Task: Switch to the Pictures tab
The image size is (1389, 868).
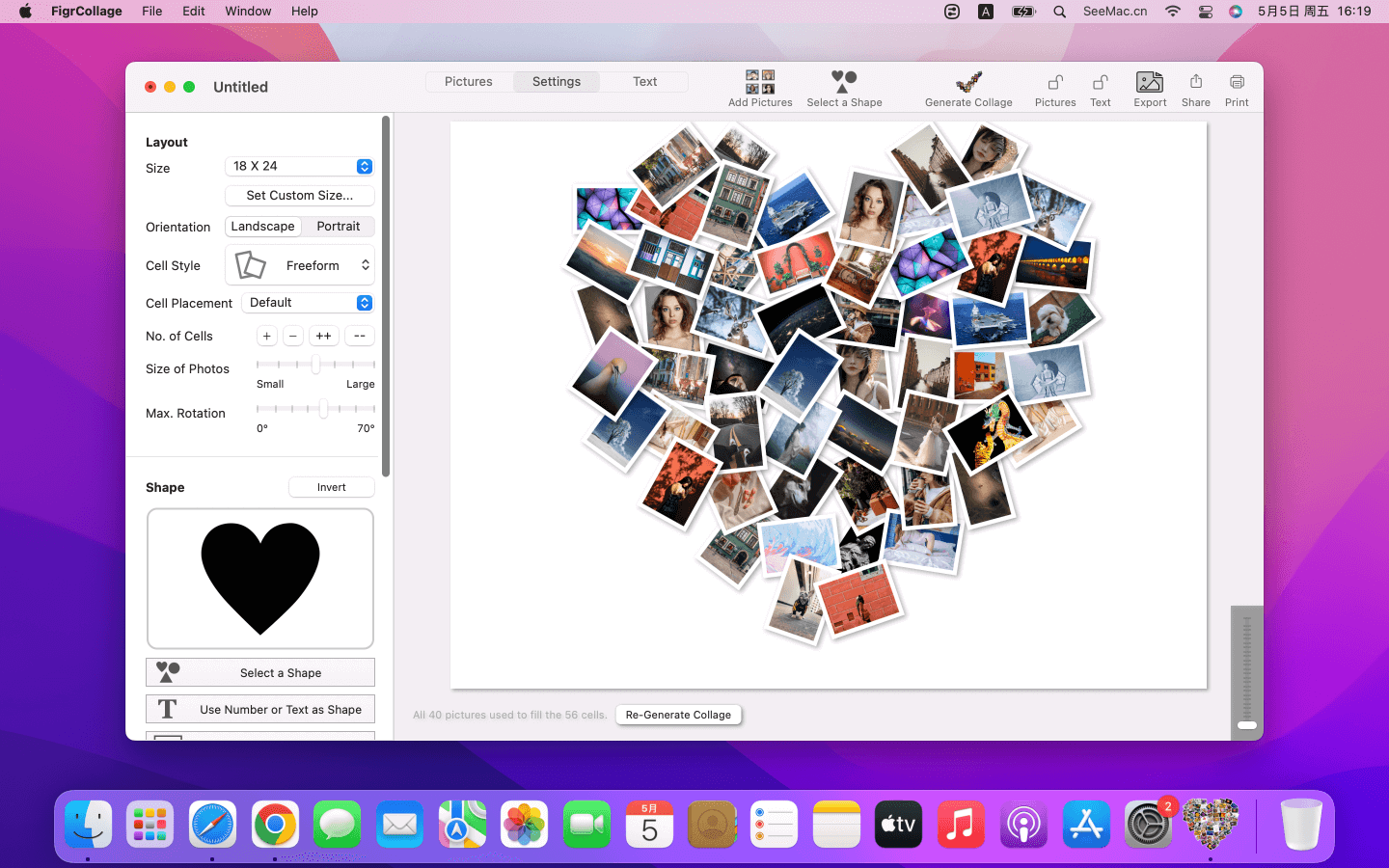Action: click(x=469, y=82)
